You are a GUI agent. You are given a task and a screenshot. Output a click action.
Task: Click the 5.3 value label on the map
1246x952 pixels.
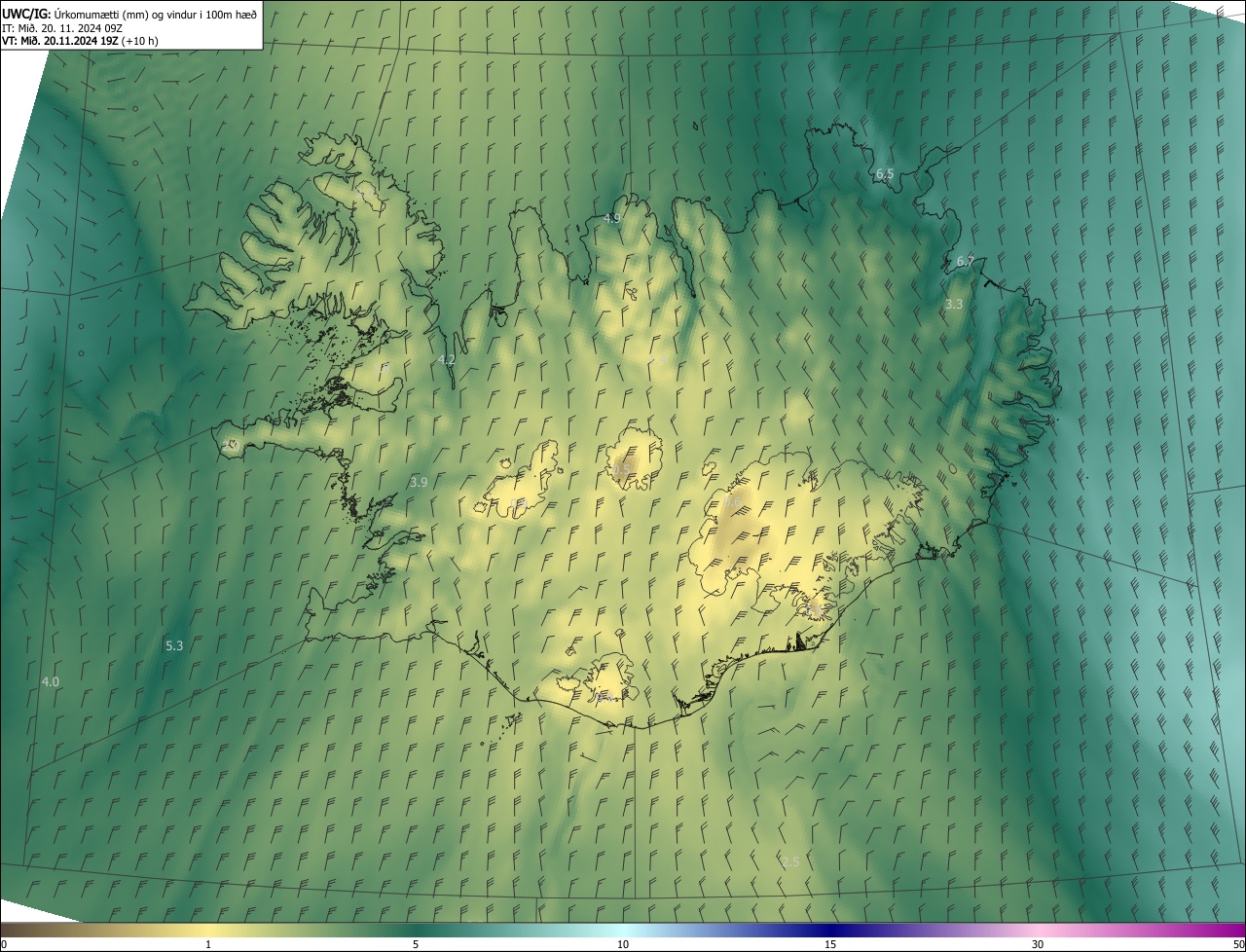[174, 645]
